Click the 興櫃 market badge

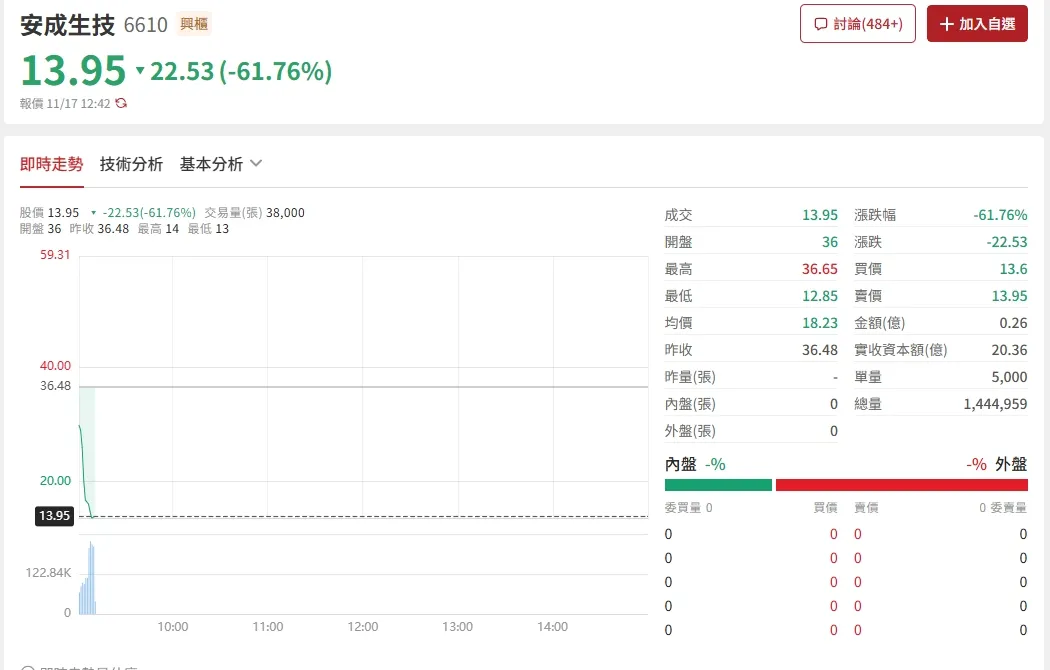[x=193, y=24]
